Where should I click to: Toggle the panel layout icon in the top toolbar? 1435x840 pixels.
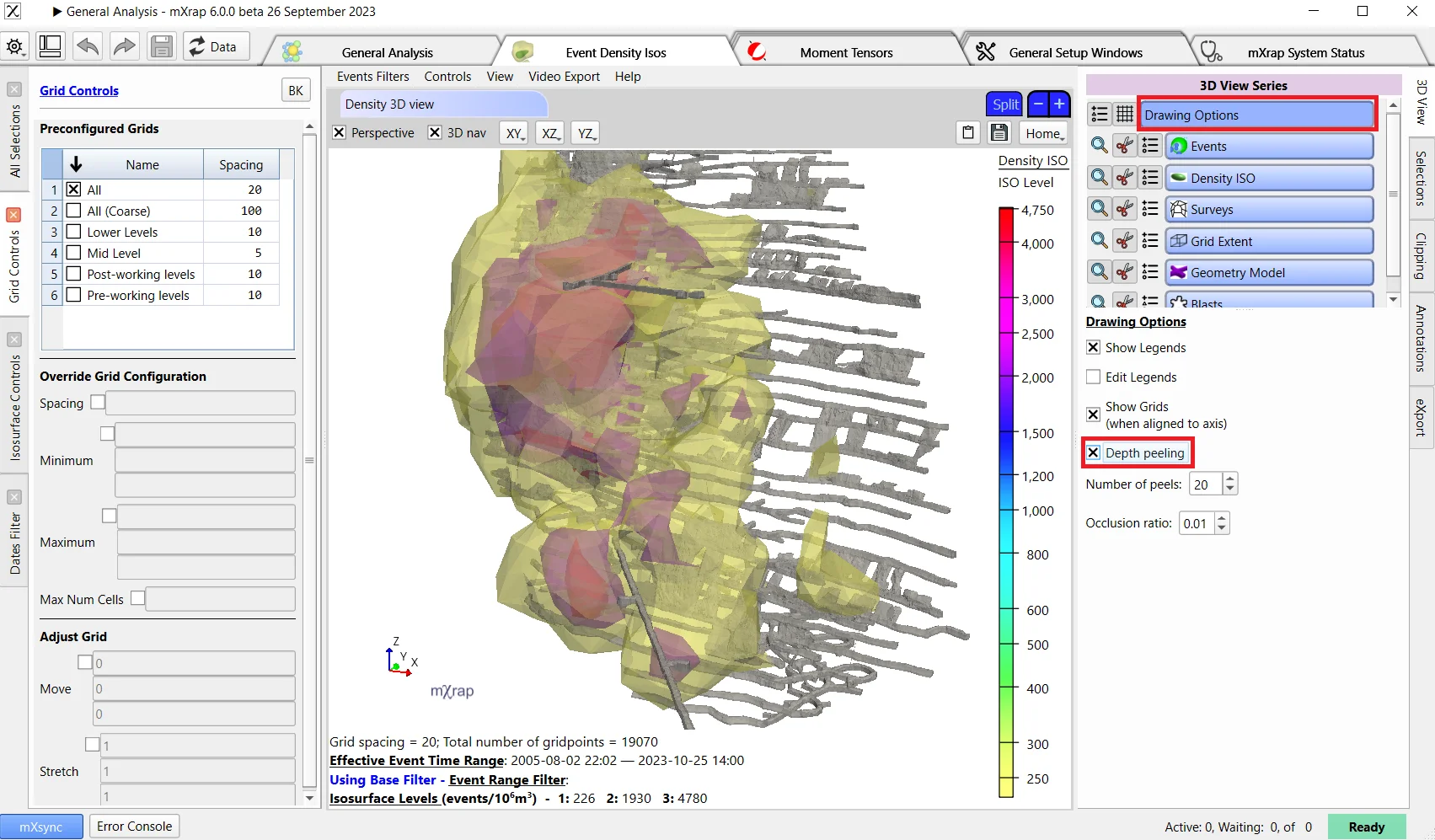(51, 46)
